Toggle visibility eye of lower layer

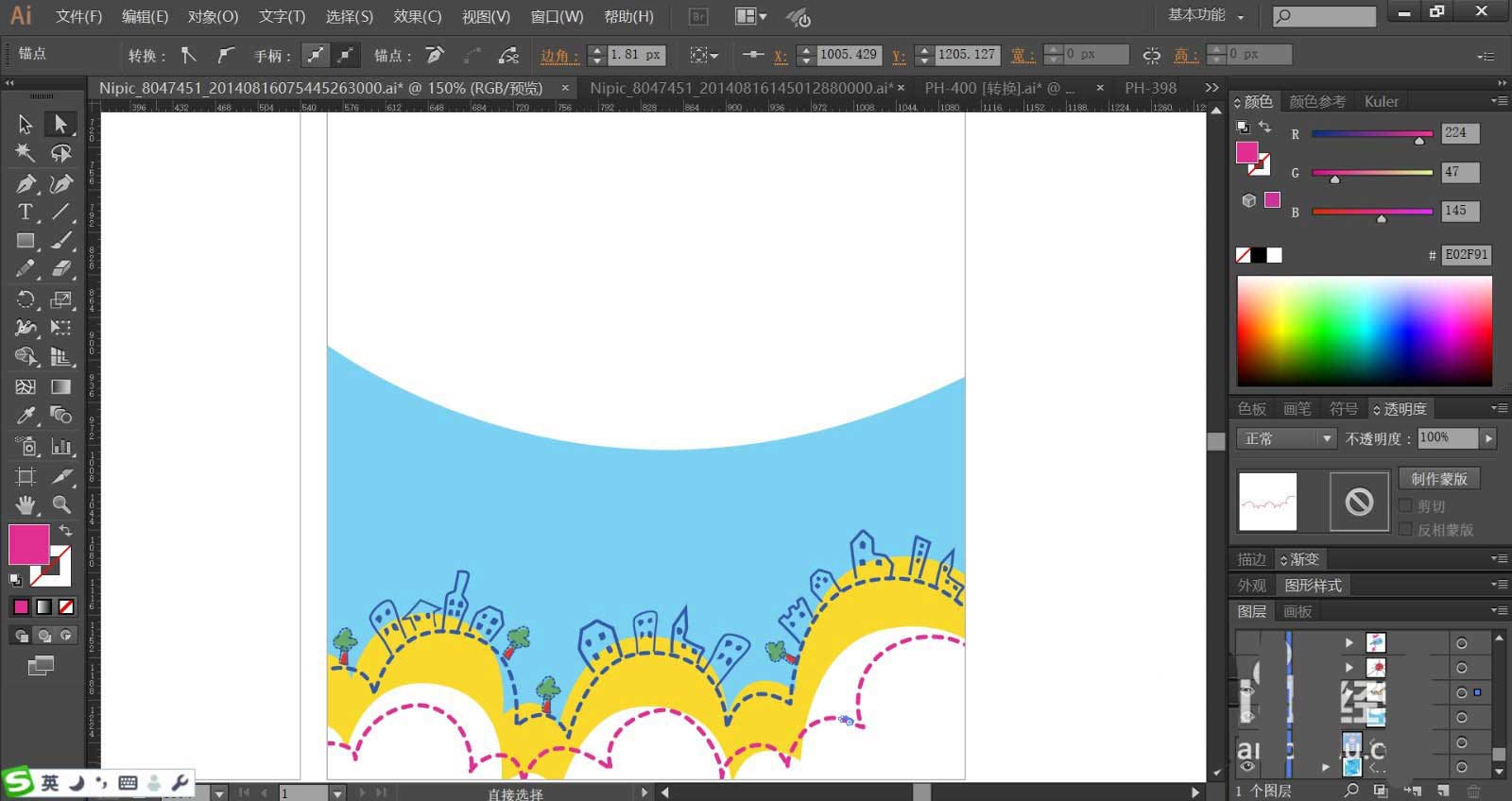click(x=1247, y=766)
